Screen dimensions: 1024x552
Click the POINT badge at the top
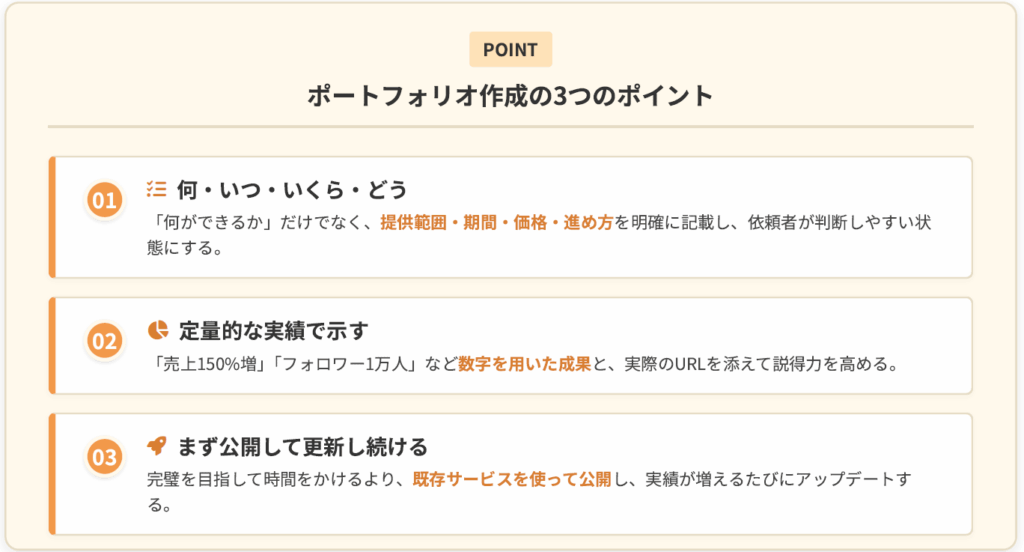point(510,50)
